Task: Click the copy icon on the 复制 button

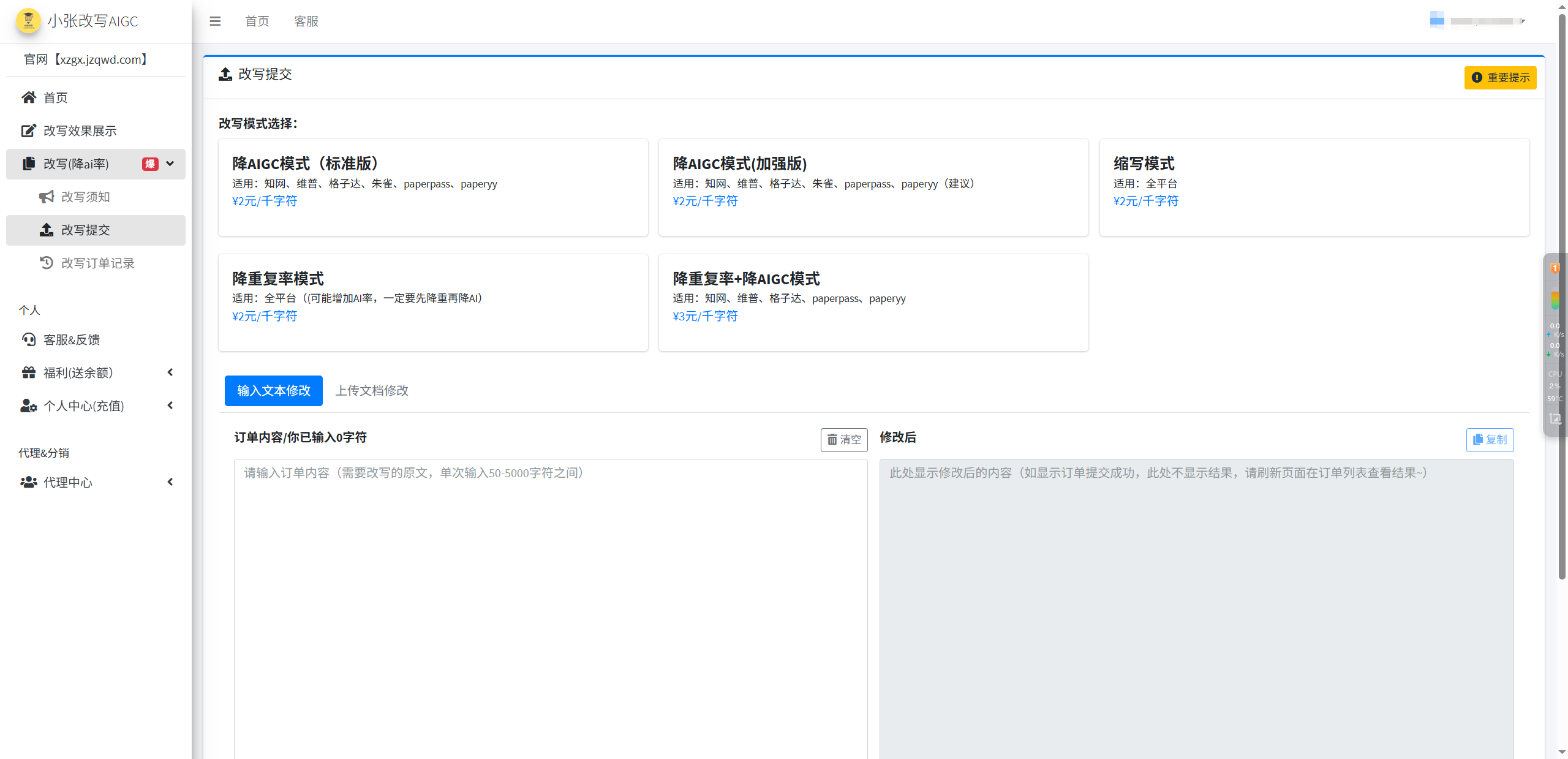Action: tap(1479, 439)
